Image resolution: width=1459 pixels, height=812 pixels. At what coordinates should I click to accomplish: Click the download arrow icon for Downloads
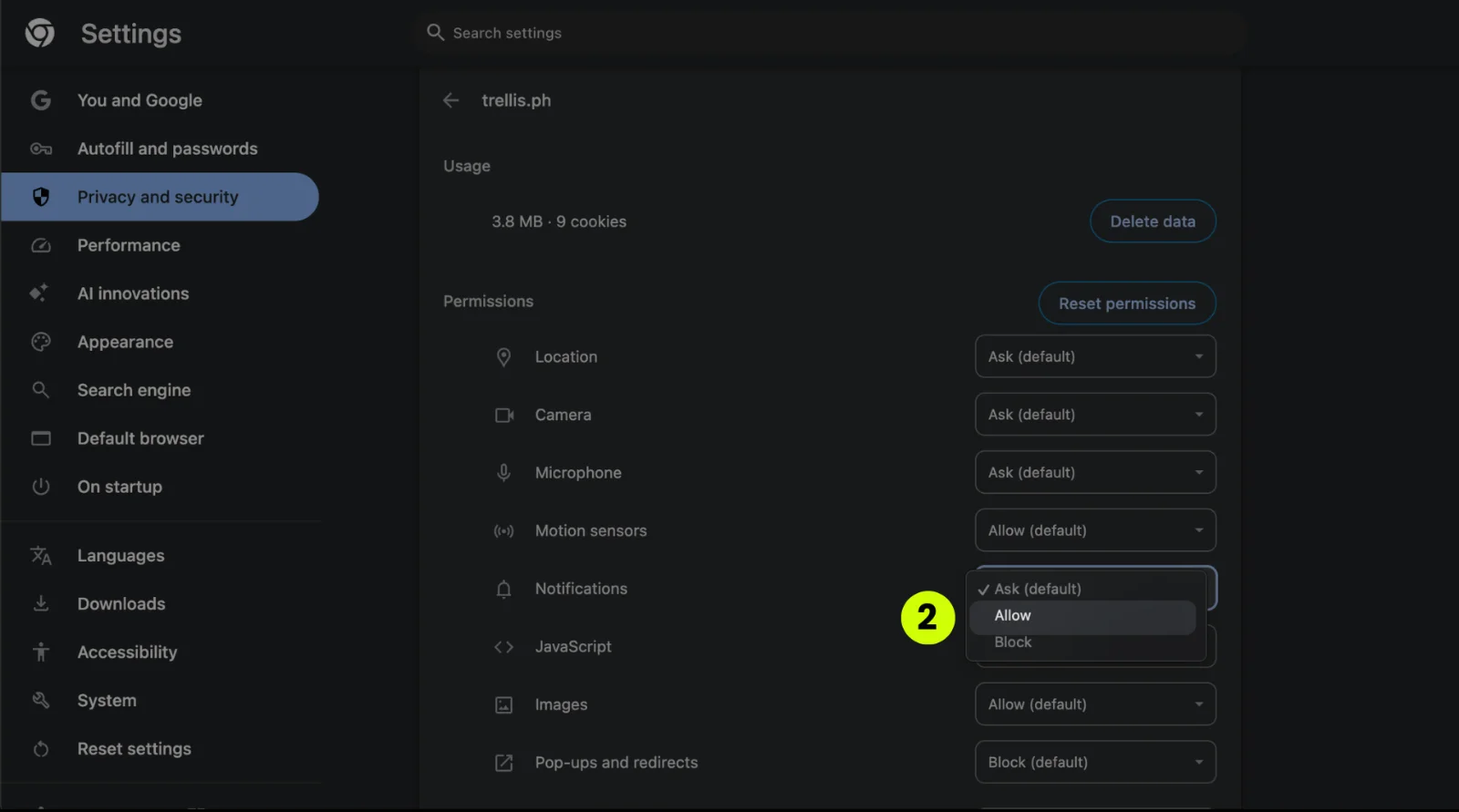click(x=41, y=603)
